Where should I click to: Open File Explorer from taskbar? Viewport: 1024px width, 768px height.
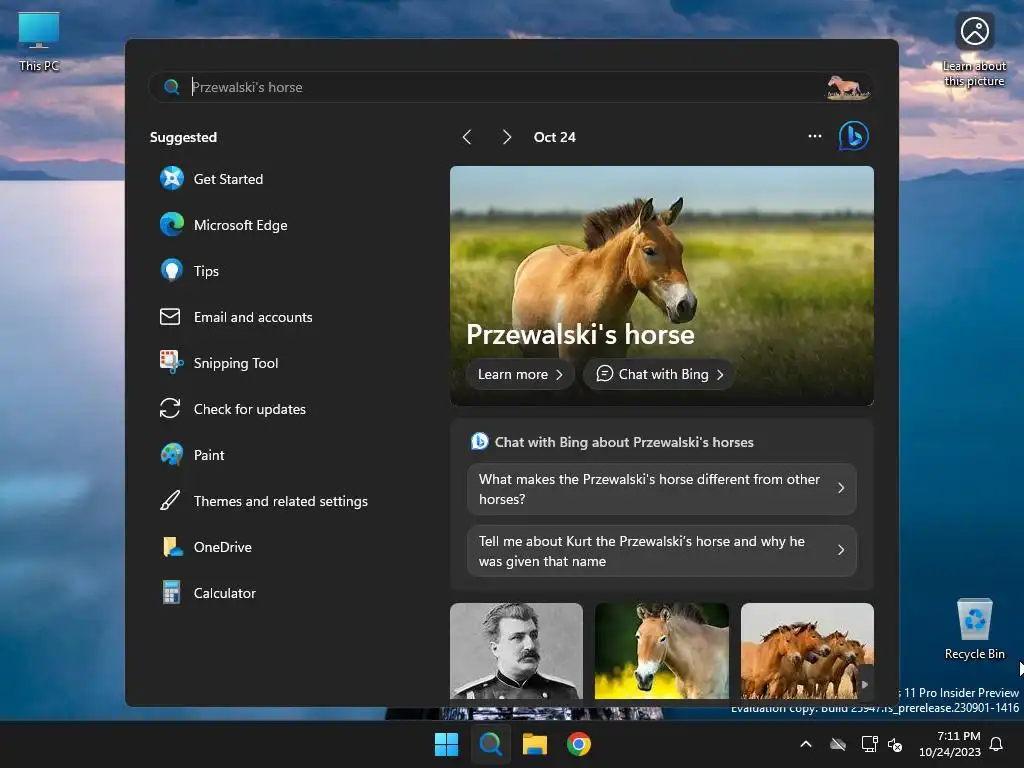pyautogui.click(x=535, y=744)
